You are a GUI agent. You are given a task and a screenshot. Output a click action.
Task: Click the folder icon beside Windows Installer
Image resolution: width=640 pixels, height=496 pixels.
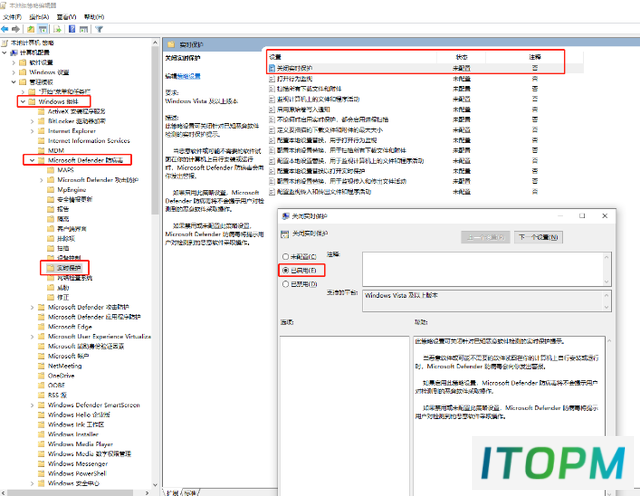pos(41,435)
